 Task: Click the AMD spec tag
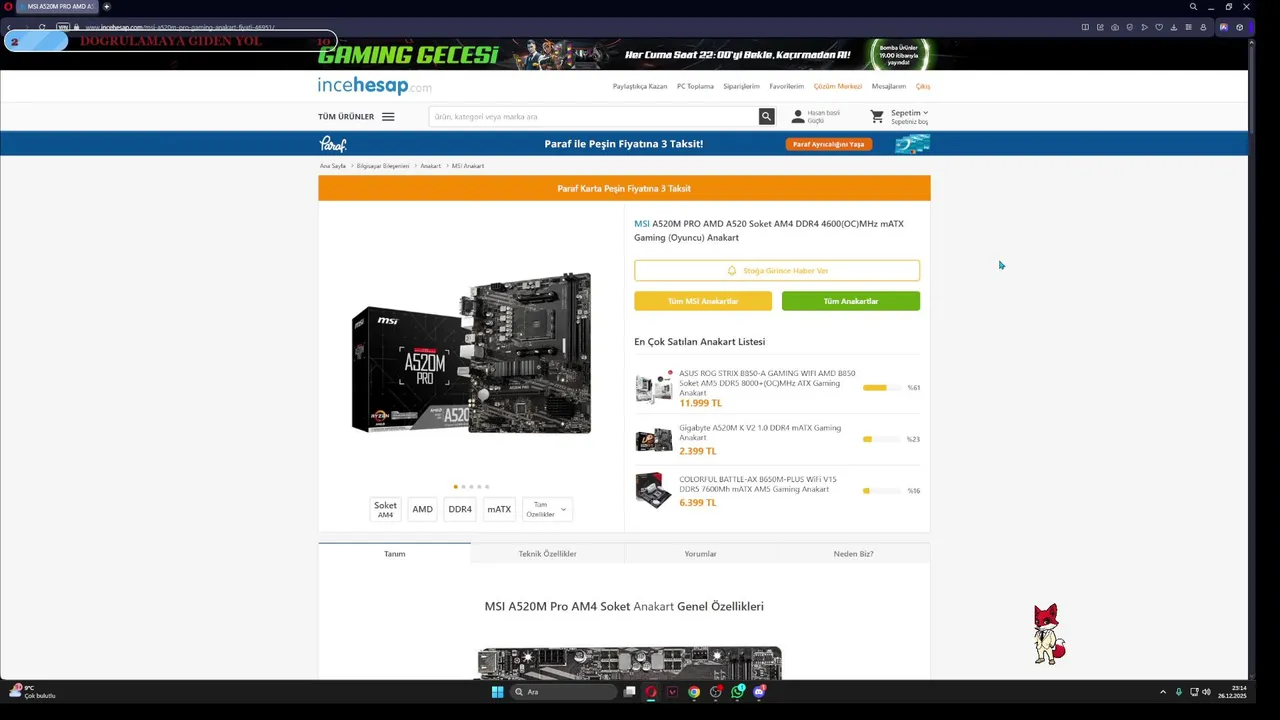423,509
